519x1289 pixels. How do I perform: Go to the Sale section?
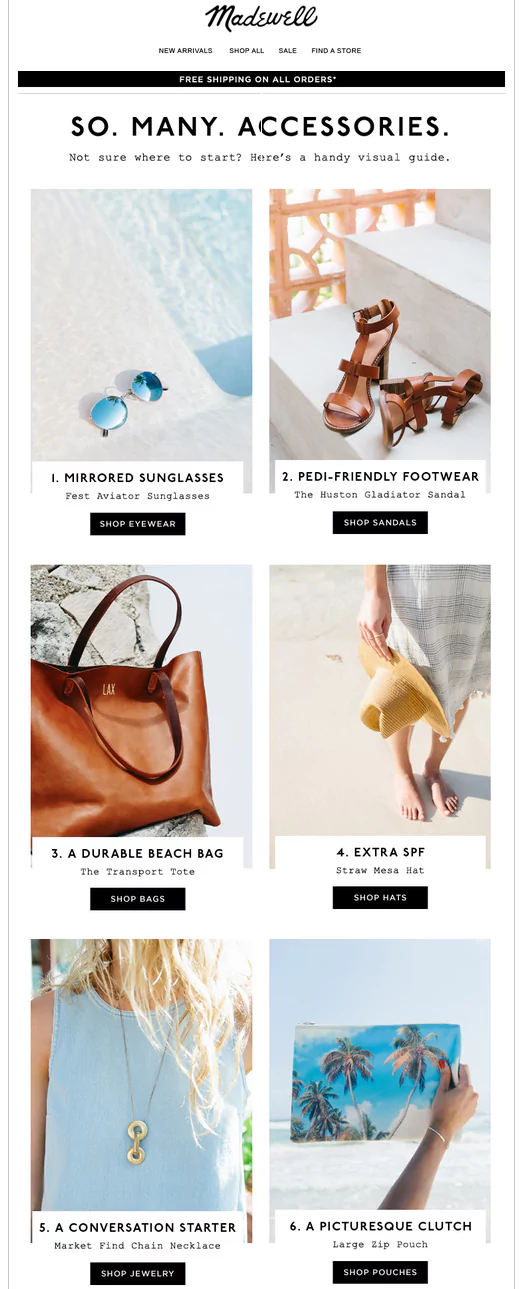click(288, 51)
